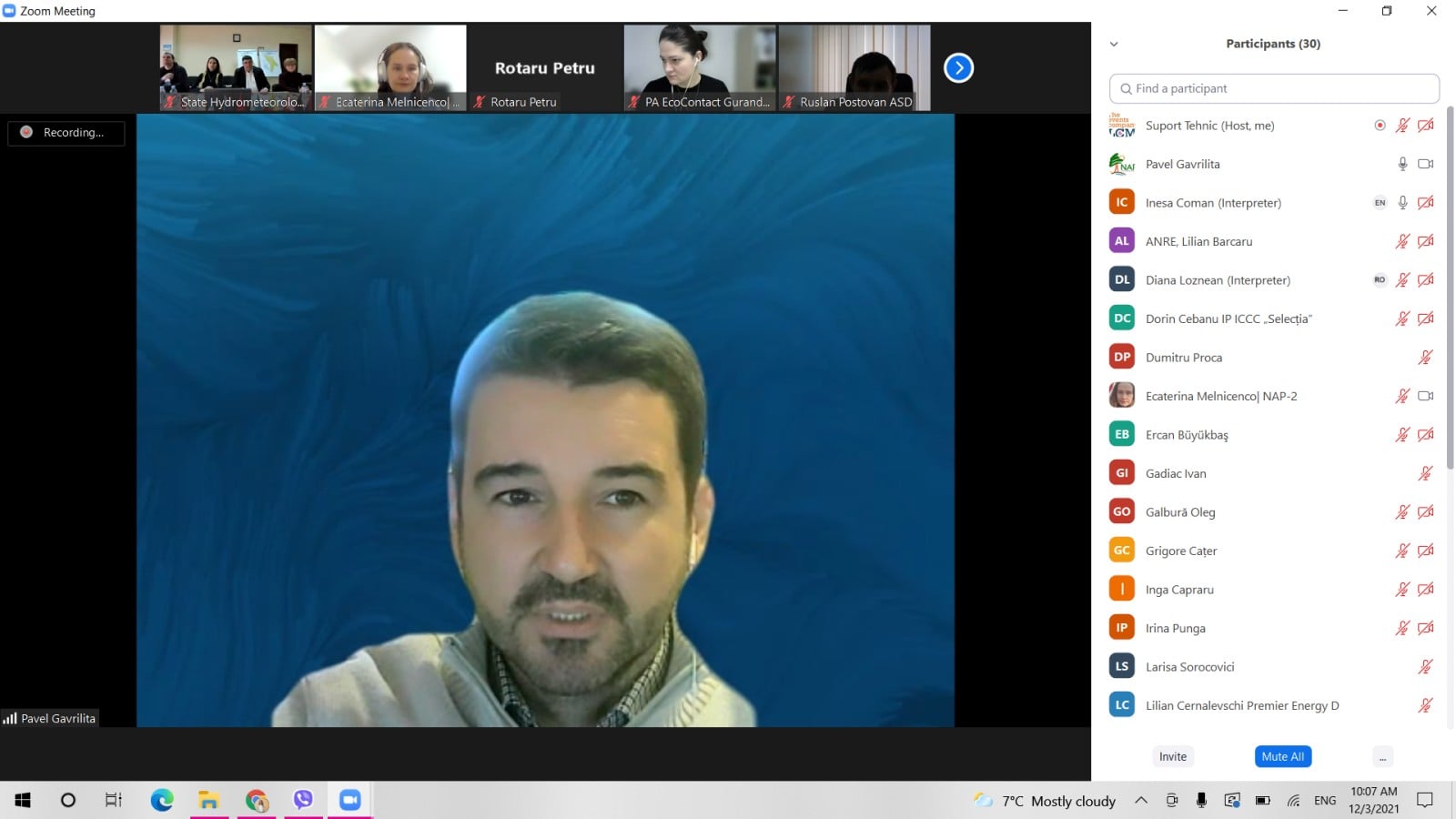Click the Invite button
This screenshot has height=819, width=1456.
pyautogui.click(x=1172, y=757)
